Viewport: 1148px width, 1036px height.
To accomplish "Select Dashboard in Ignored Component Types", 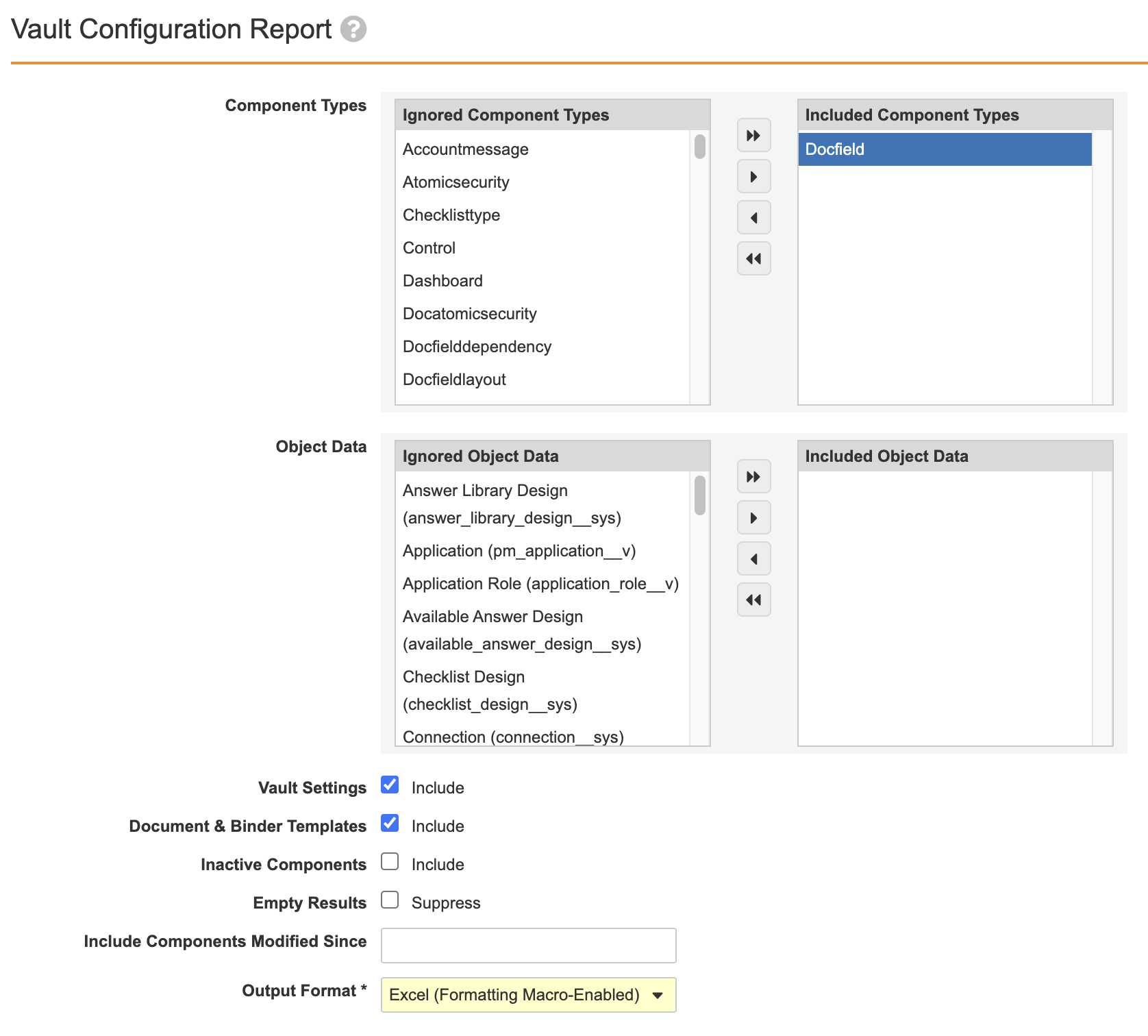I will (x=443, y=281).
